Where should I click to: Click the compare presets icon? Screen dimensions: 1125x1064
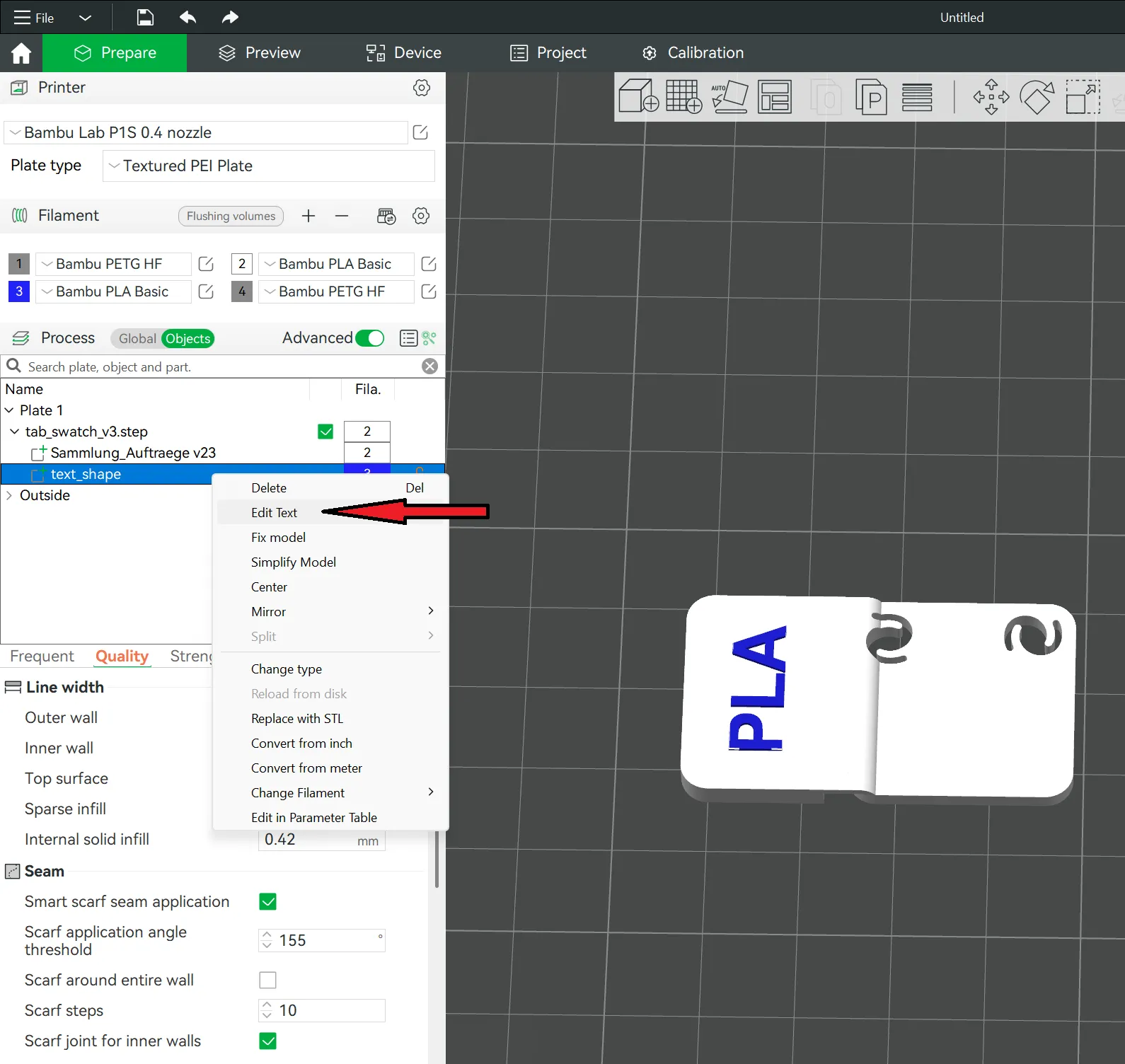click(429, 338)
